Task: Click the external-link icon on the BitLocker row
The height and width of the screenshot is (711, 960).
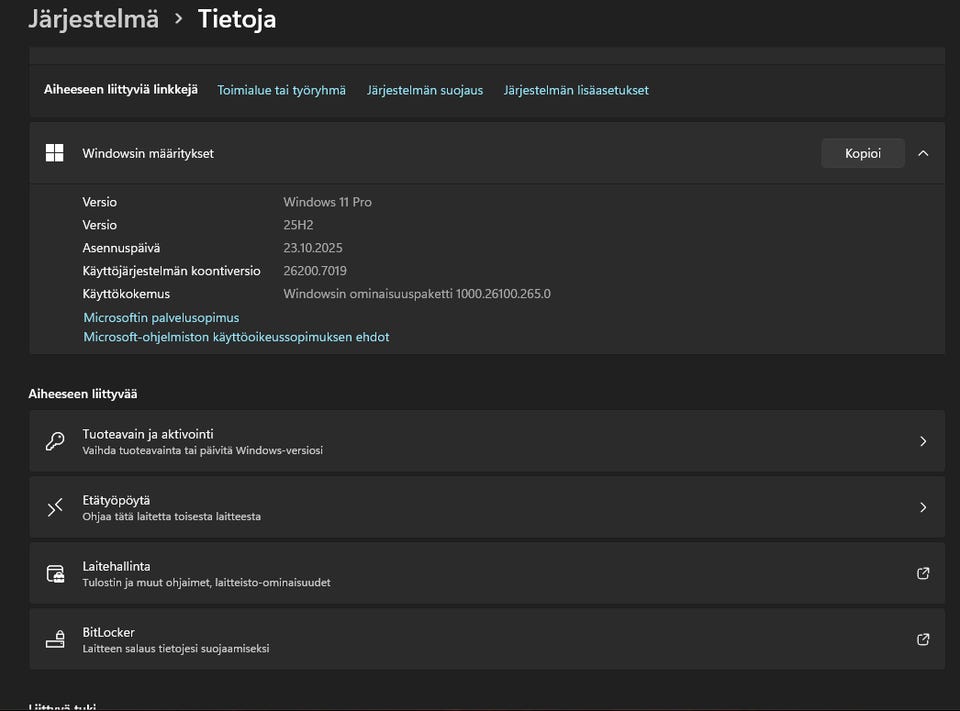Action: (x=923, y=639)
